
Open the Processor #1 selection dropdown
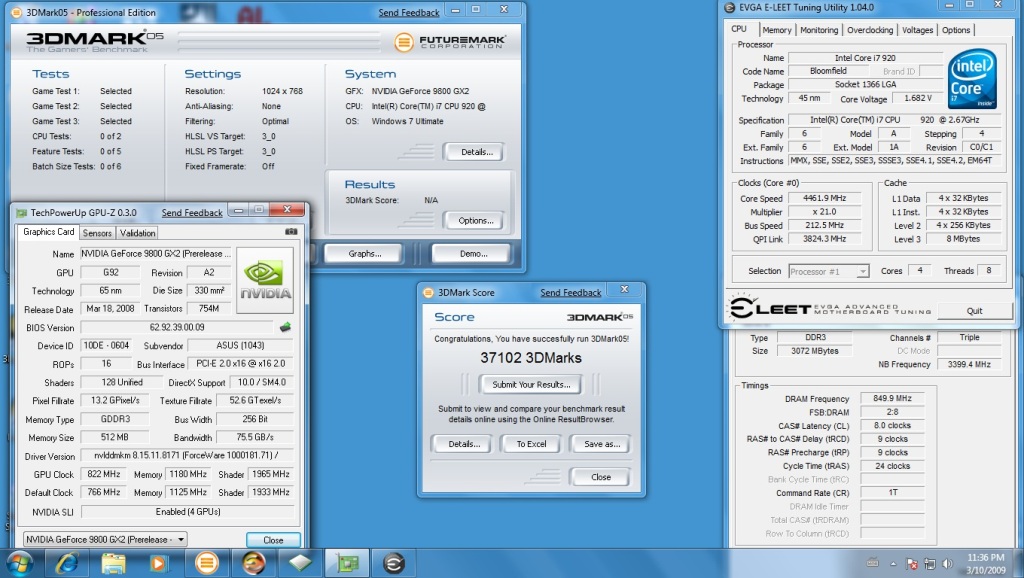pyautogui.click(x=829, y=271)
